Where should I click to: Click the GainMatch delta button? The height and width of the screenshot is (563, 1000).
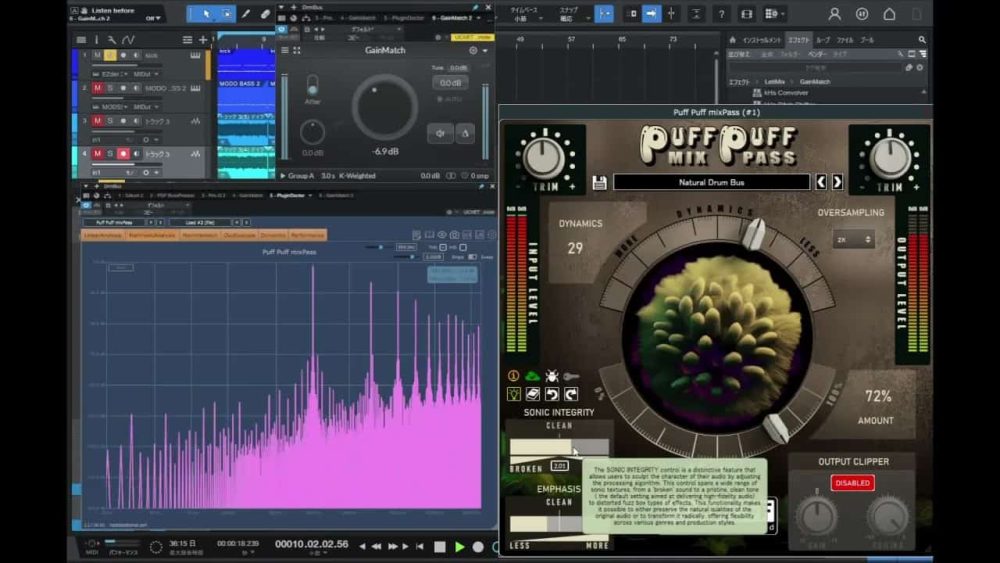pos(465,133)
